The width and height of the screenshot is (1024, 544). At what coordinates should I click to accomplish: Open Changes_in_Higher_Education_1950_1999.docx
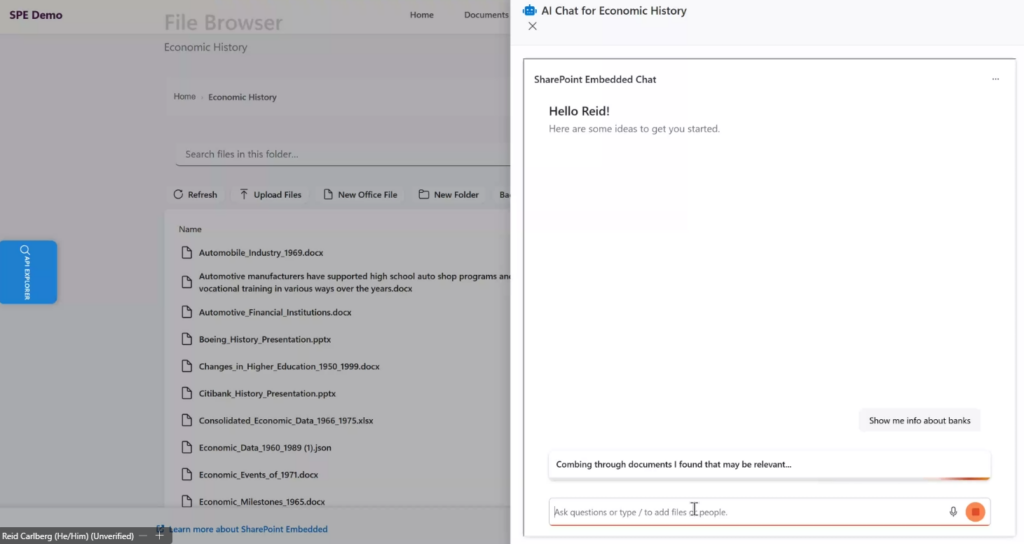[x=289, y=366]
